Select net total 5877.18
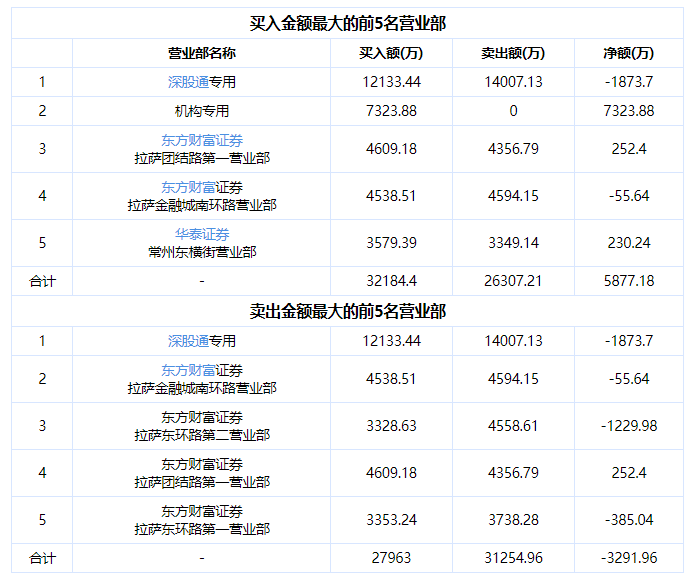Image resolution: width=696 pixels, height=579 pixels. click(629, 281)
